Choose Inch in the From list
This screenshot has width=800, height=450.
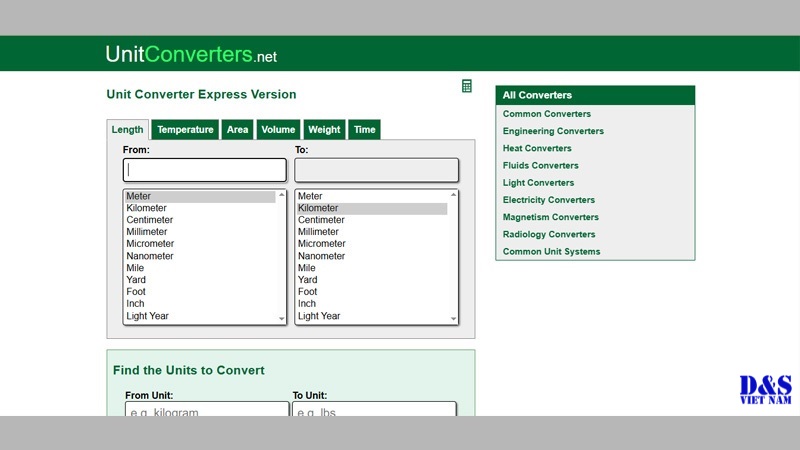(x=201, y=304)
